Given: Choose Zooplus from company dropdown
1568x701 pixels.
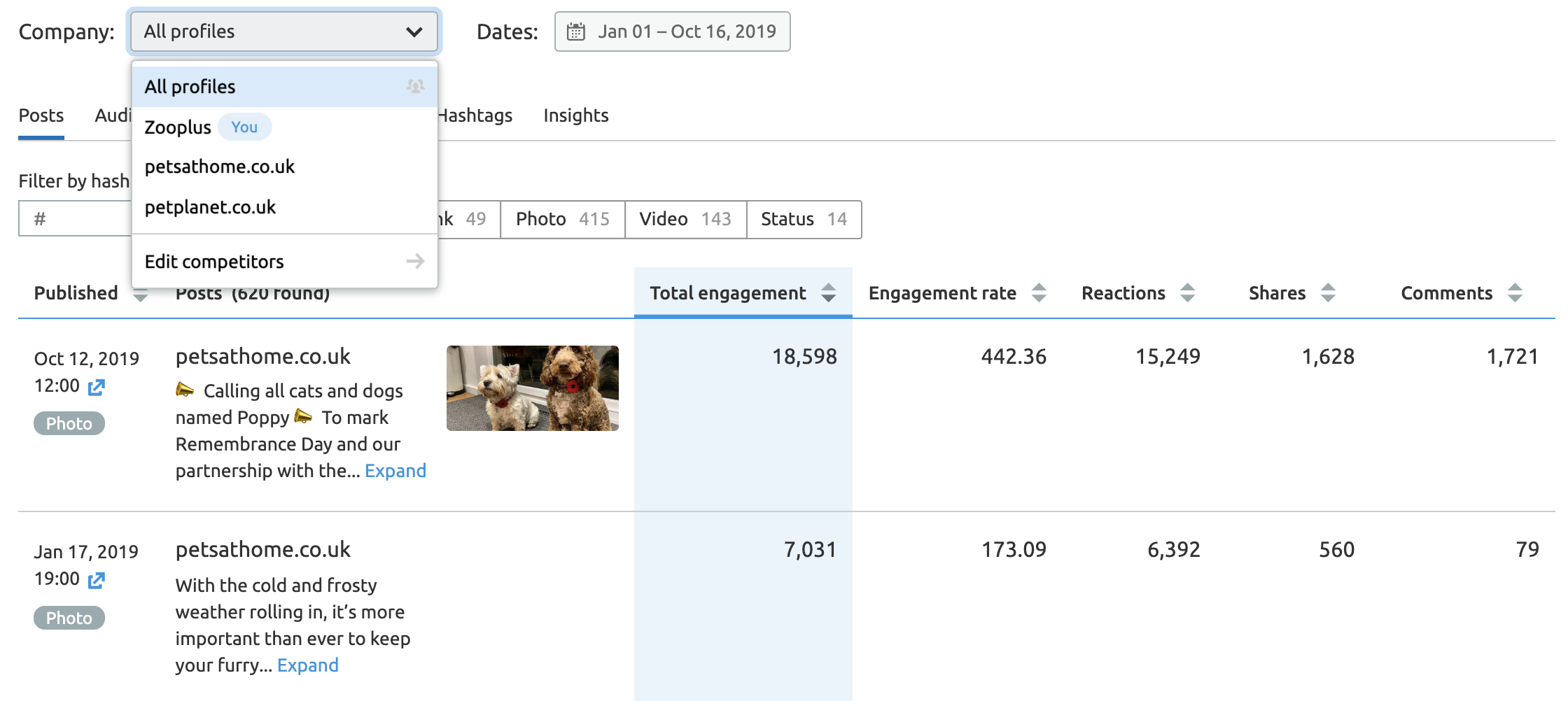Looking at the screenshot, I should pos(284,127).
